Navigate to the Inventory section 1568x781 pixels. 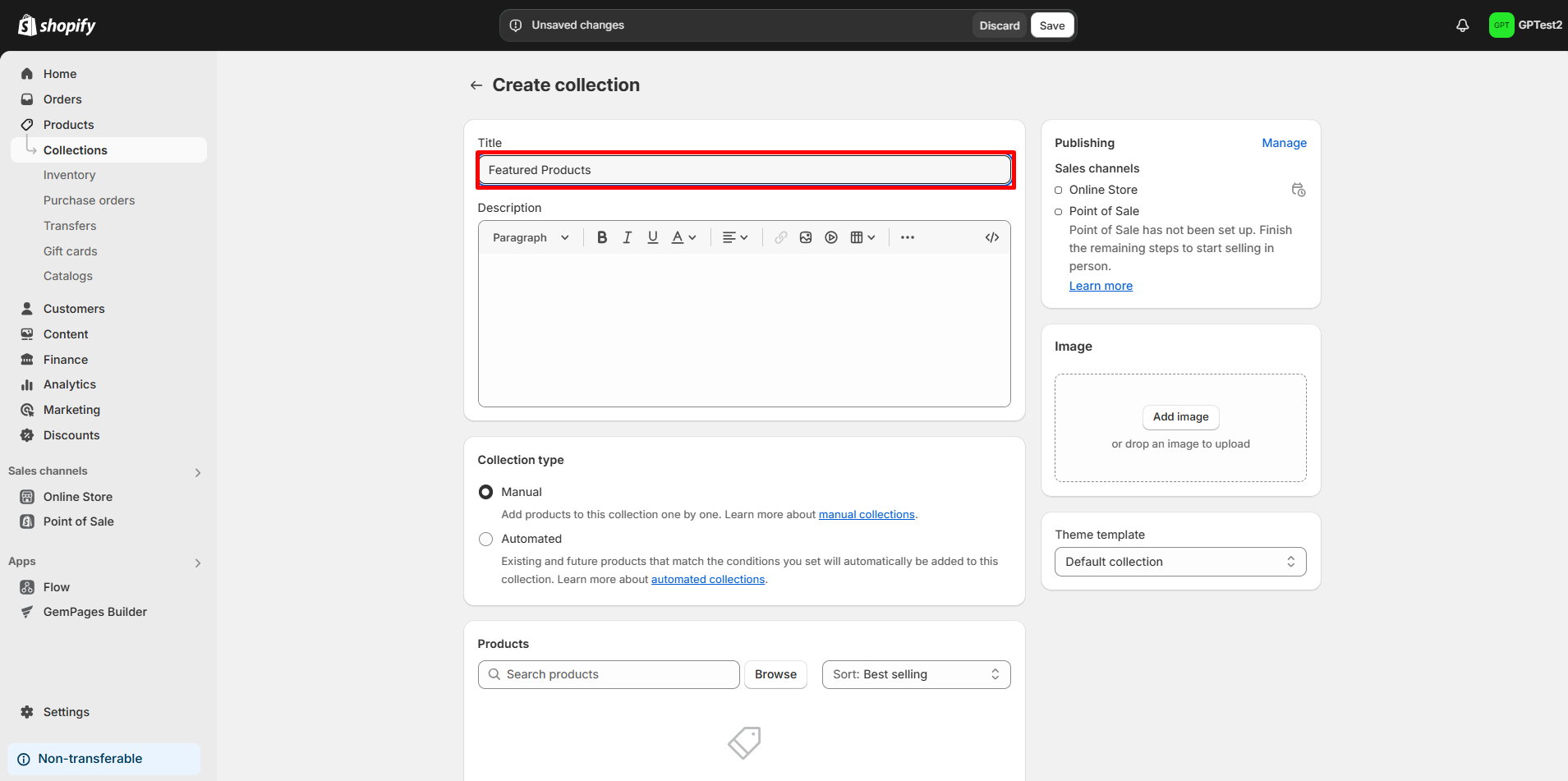click(69, 174)
